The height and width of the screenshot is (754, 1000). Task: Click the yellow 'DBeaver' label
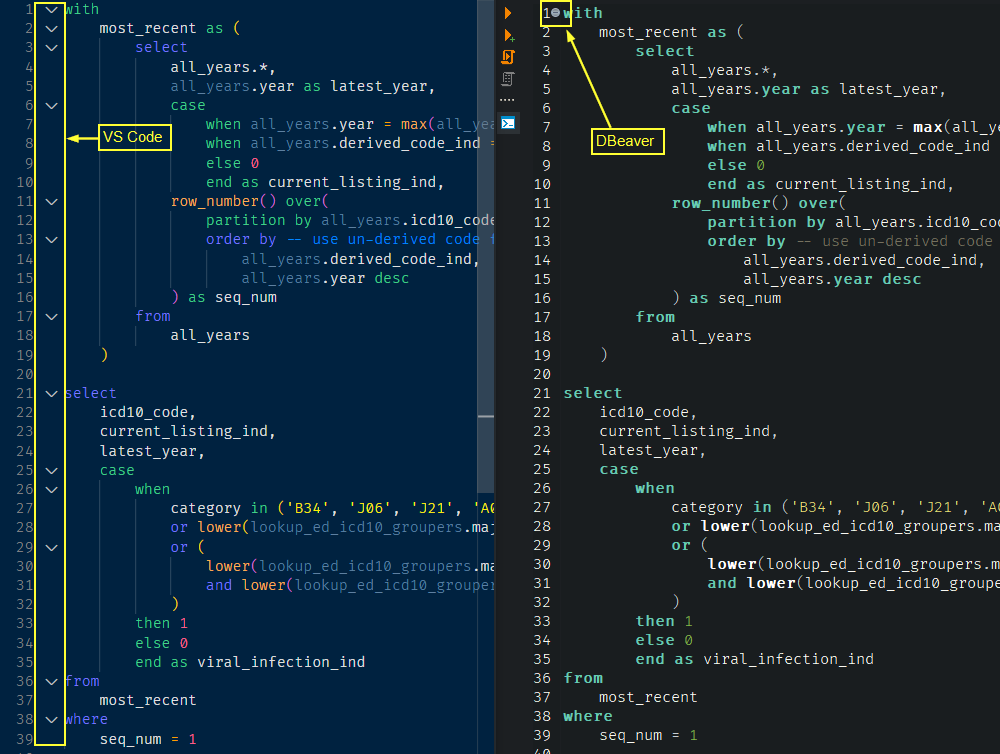coord(627,141)
